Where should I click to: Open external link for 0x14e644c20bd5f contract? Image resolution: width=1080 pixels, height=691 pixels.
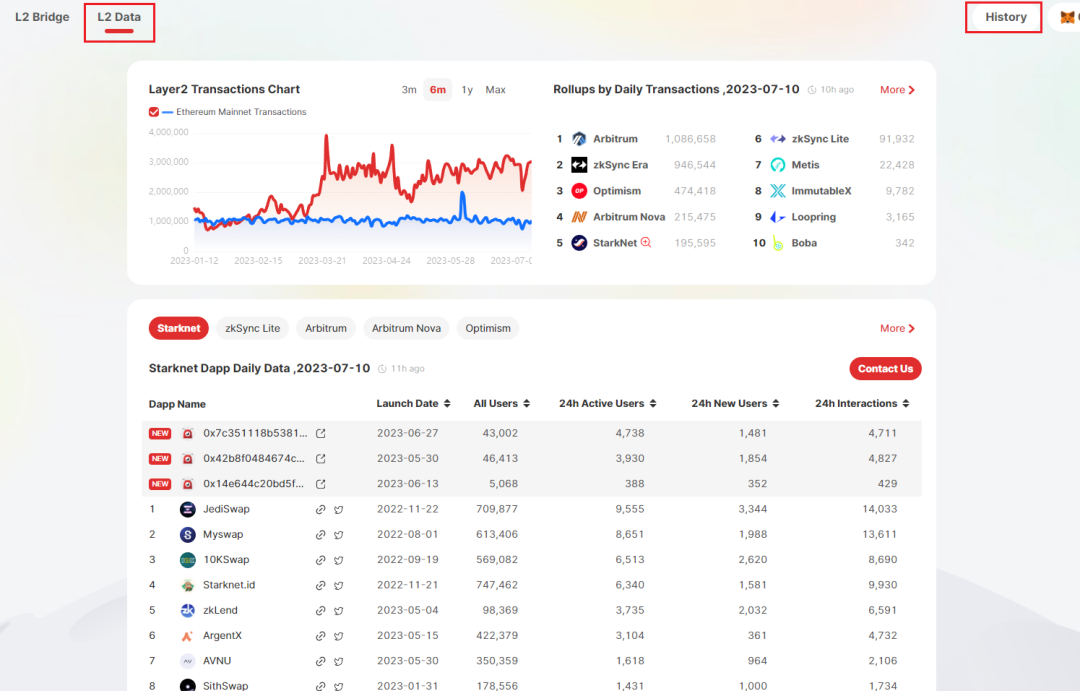(x=320, y=484)
